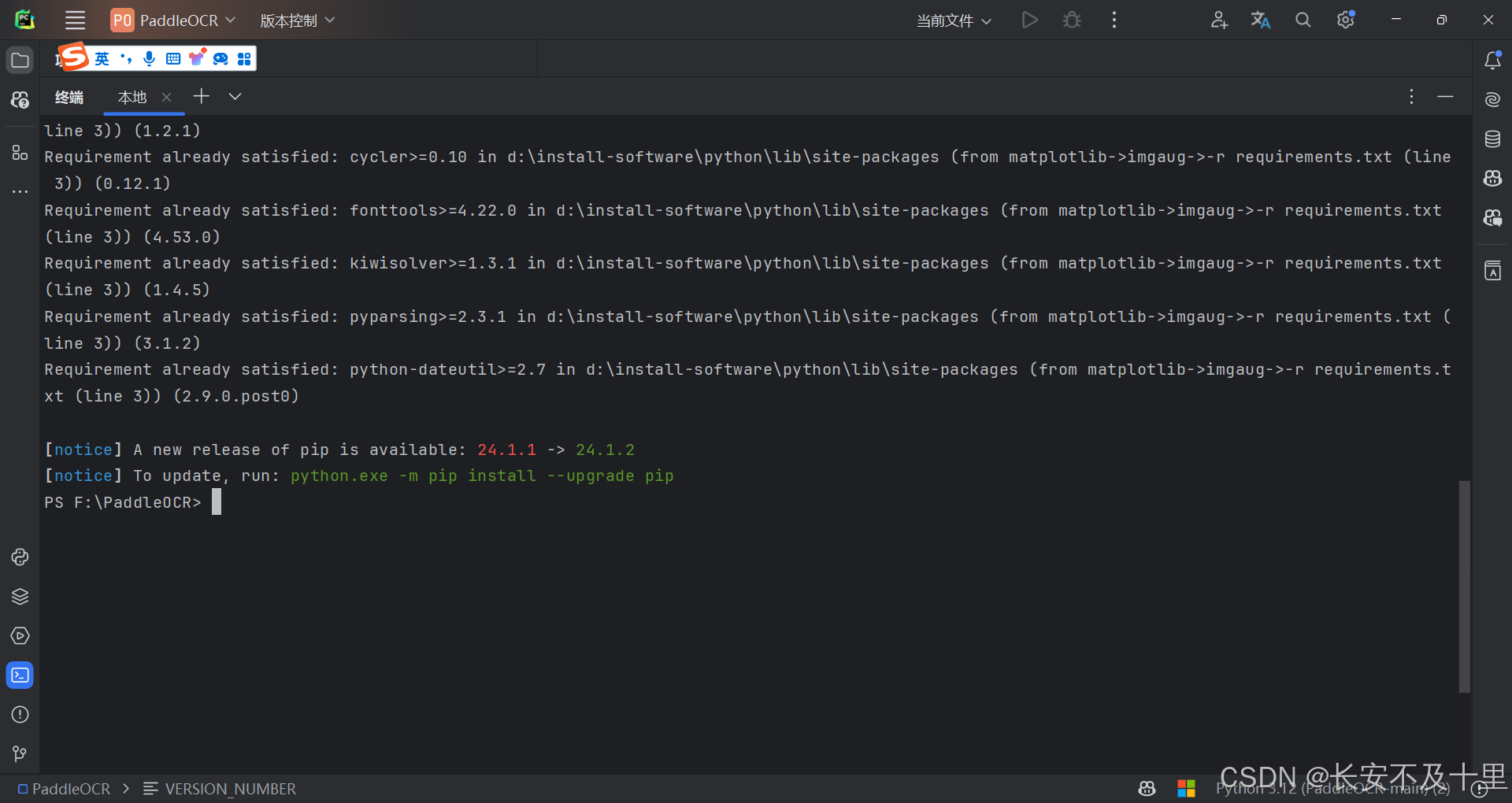Open the Python 3.12 interpreter selector
The height and width of the screenshot is (803, 1512).
click(x=1332, y=789)
